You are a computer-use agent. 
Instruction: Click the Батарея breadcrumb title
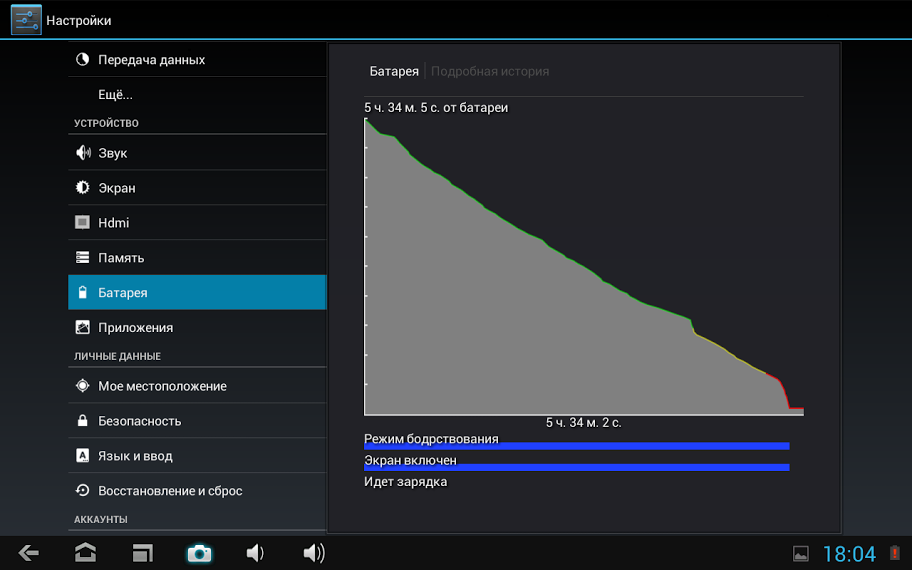tap(394, 71)
